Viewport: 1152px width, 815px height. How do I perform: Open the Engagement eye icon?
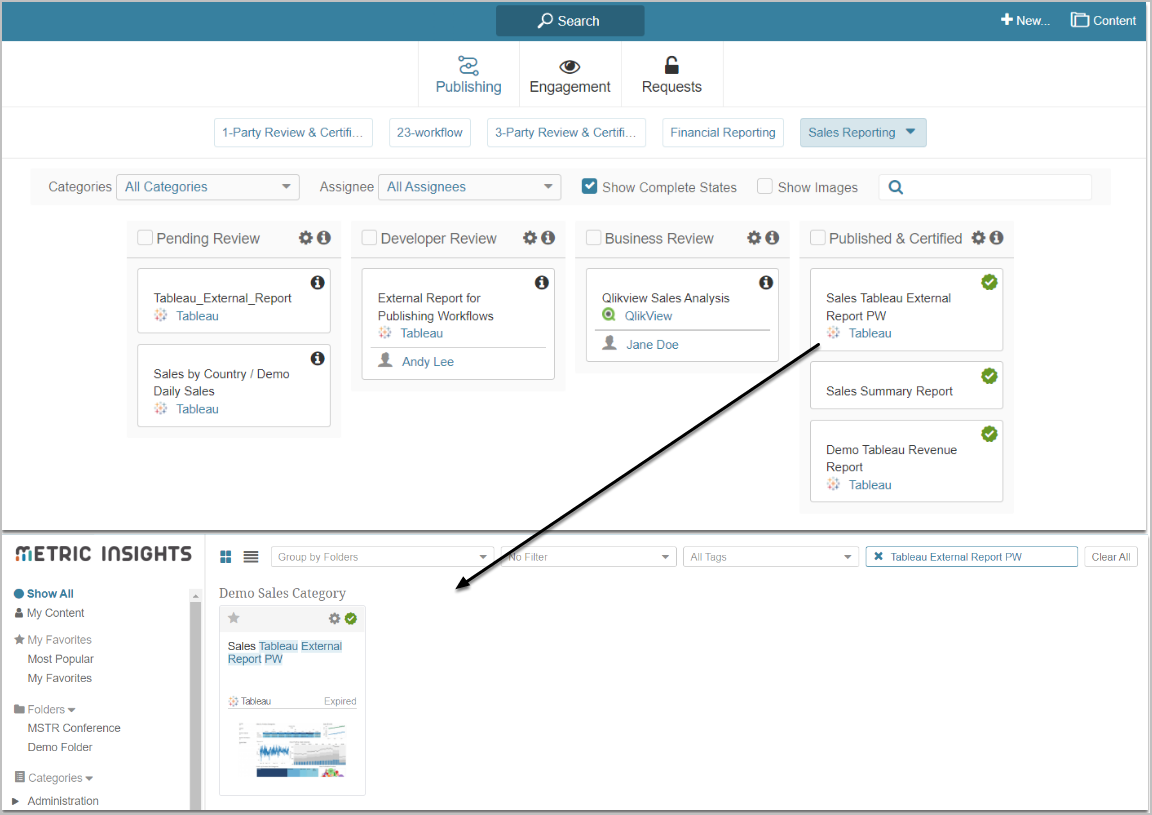coord(569,67)
